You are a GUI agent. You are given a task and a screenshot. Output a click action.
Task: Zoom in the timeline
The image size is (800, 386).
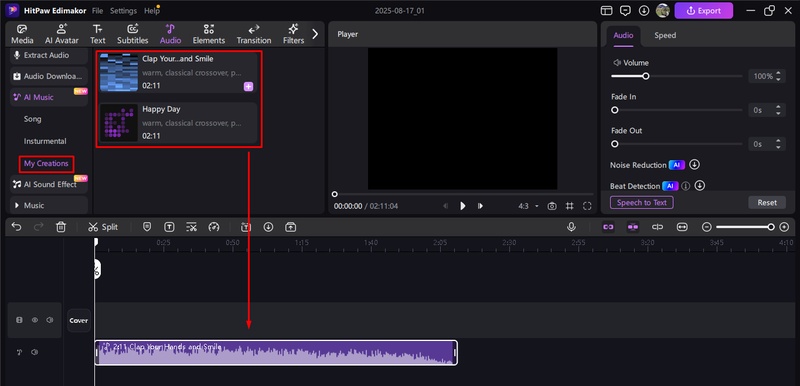point(785,227)
